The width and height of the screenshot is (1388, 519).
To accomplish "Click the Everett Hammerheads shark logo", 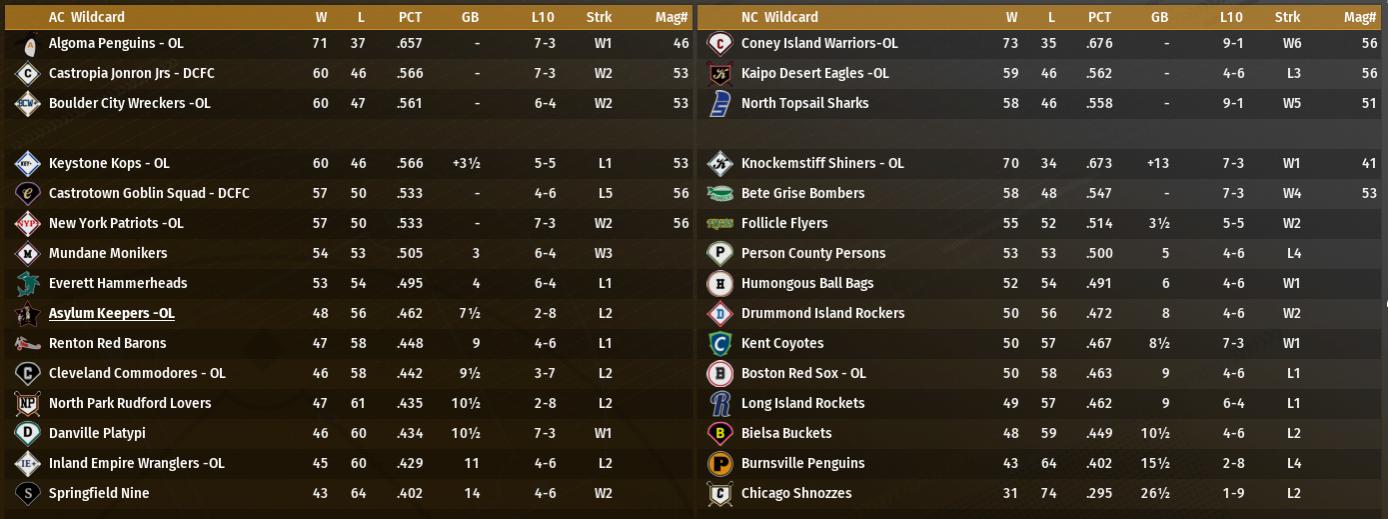I will [x=28, y=284].
